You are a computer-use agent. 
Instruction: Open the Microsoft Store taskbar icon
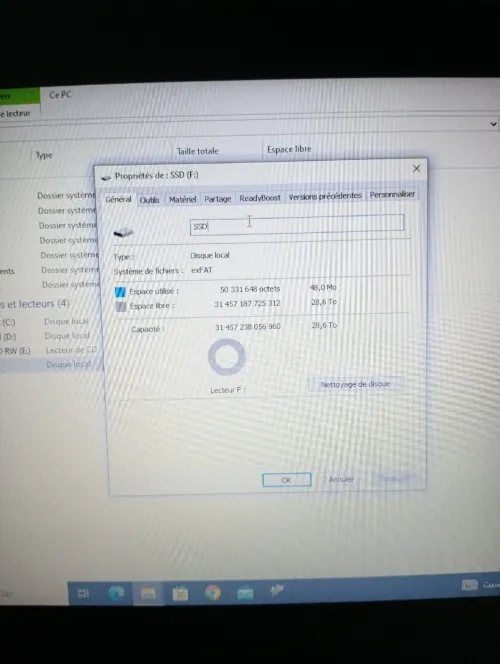click(180, 594)
